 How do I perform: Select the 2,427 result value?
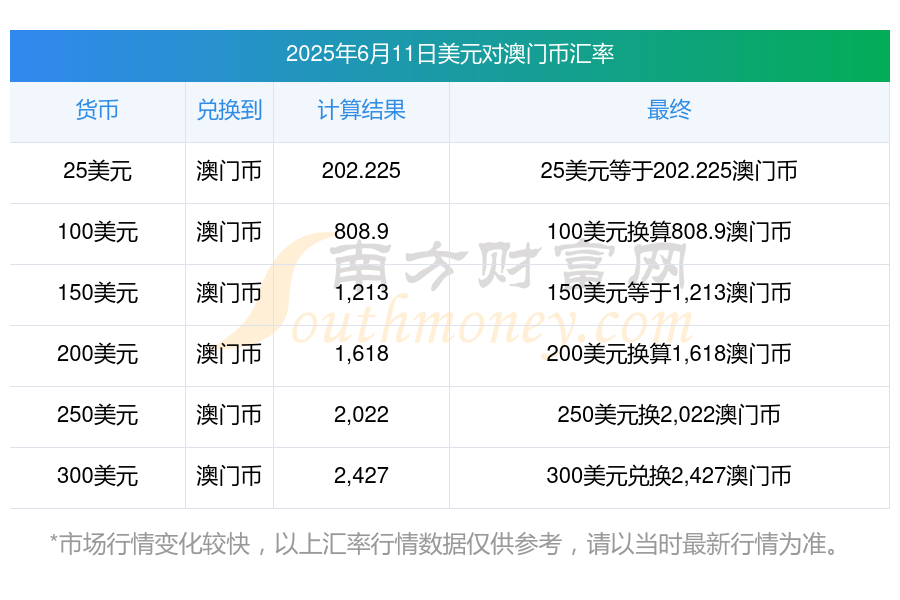[361, 476]
